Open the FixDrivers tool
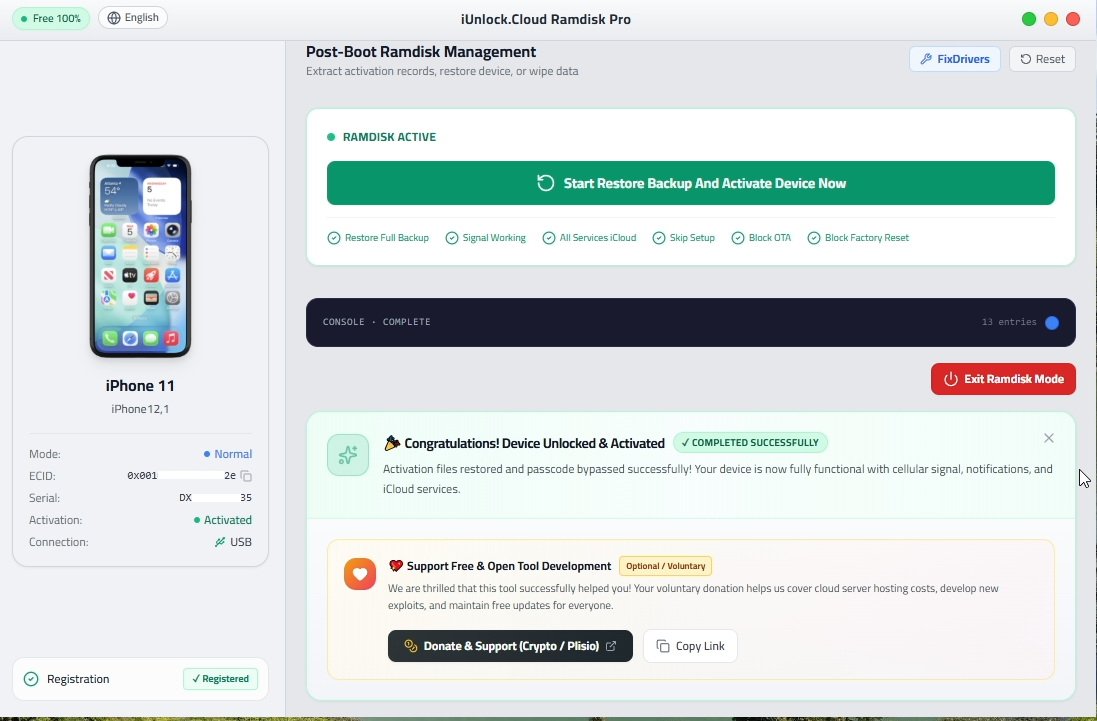The width and height of the screenshot is (1097, 721). [x=955, y=59]
